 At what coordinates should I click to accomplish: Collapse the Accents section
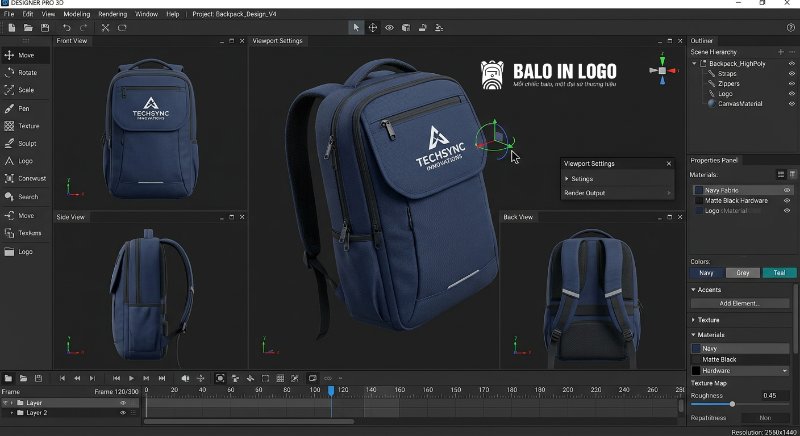694,290
